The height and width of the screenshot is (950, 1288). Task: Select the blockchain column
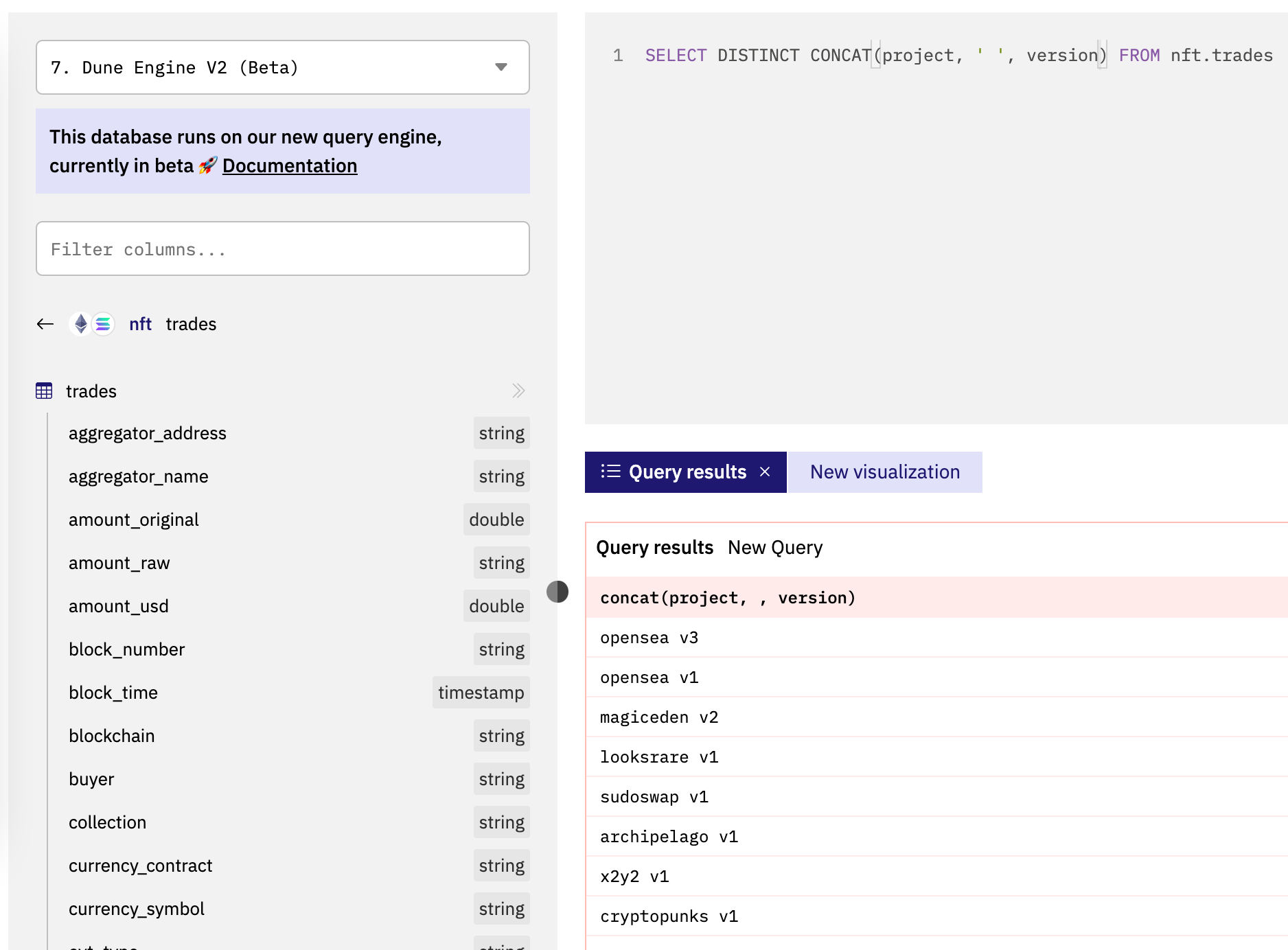[112, 736]
